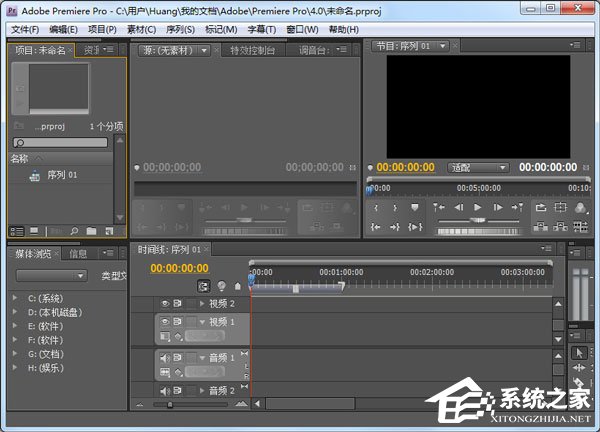The height and width of the screenshot is (432, 600).
Task: Mute the 音频 1 track speaker
Action: [x=166, y=357]
